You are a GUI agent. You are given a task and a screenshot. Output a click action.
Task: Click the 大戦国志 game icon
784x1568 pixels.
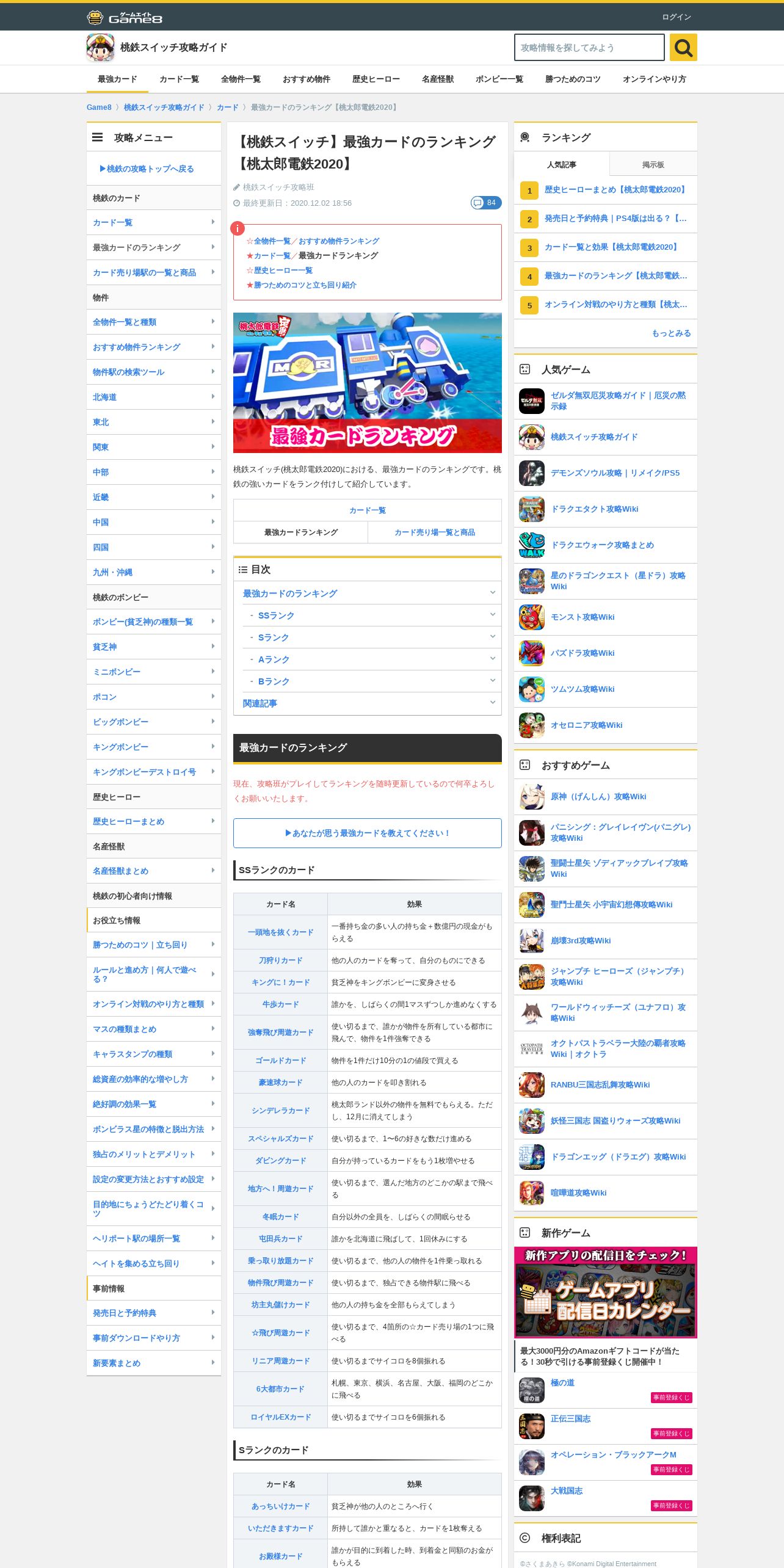(532, 1498)
